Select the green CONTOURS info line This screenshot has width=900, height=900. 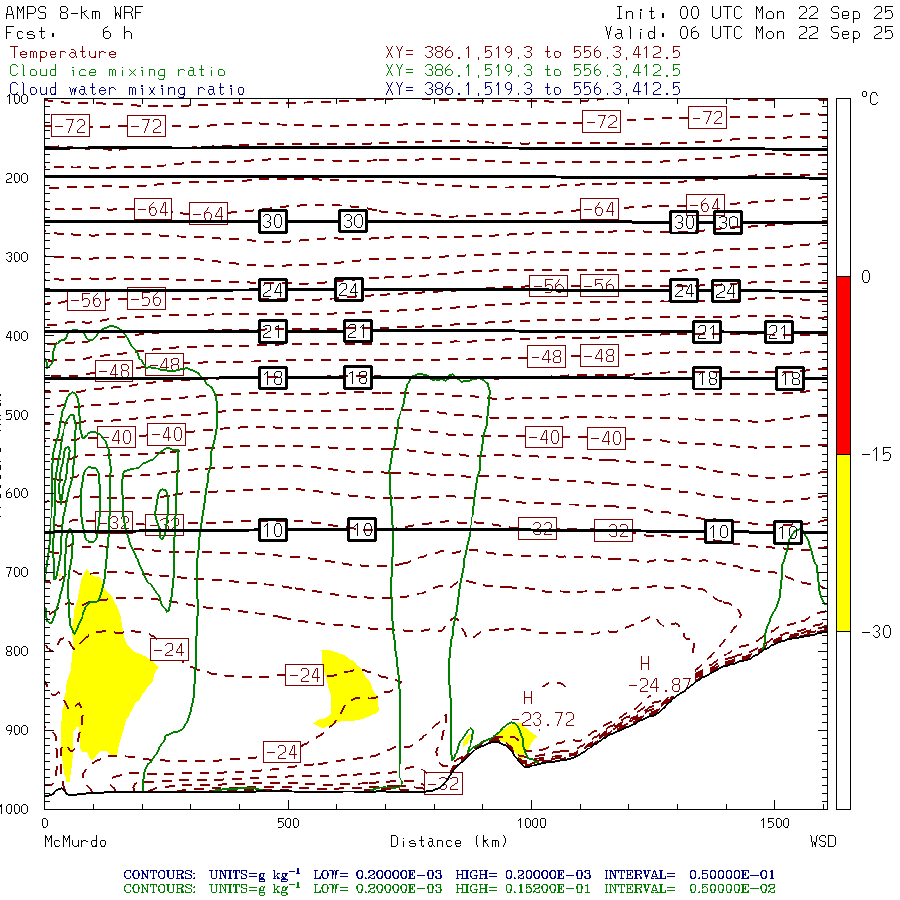[449, 889]
